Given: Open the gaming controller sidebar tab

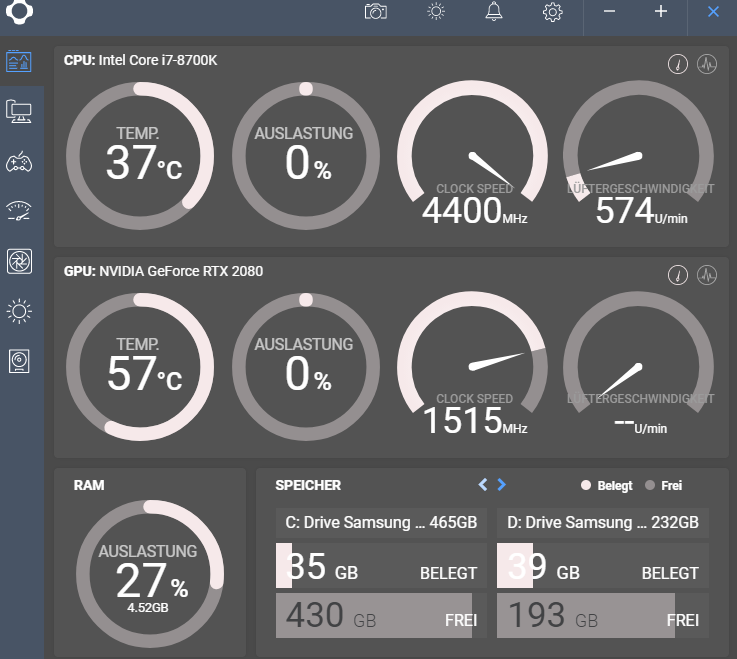Looking at the screenshot, I should pyautogui.click(x=19, y=162).
